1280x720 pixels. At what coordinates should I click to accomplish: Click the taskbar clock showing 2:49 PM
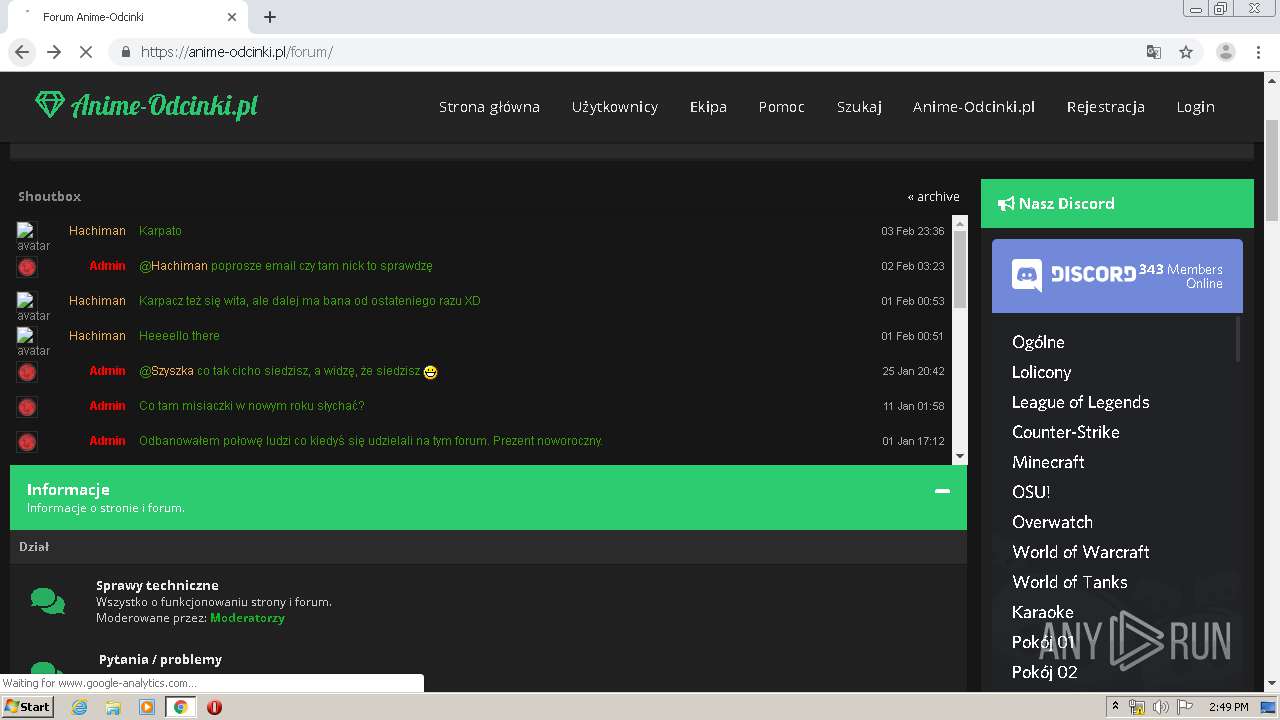tap(1228, 707)
